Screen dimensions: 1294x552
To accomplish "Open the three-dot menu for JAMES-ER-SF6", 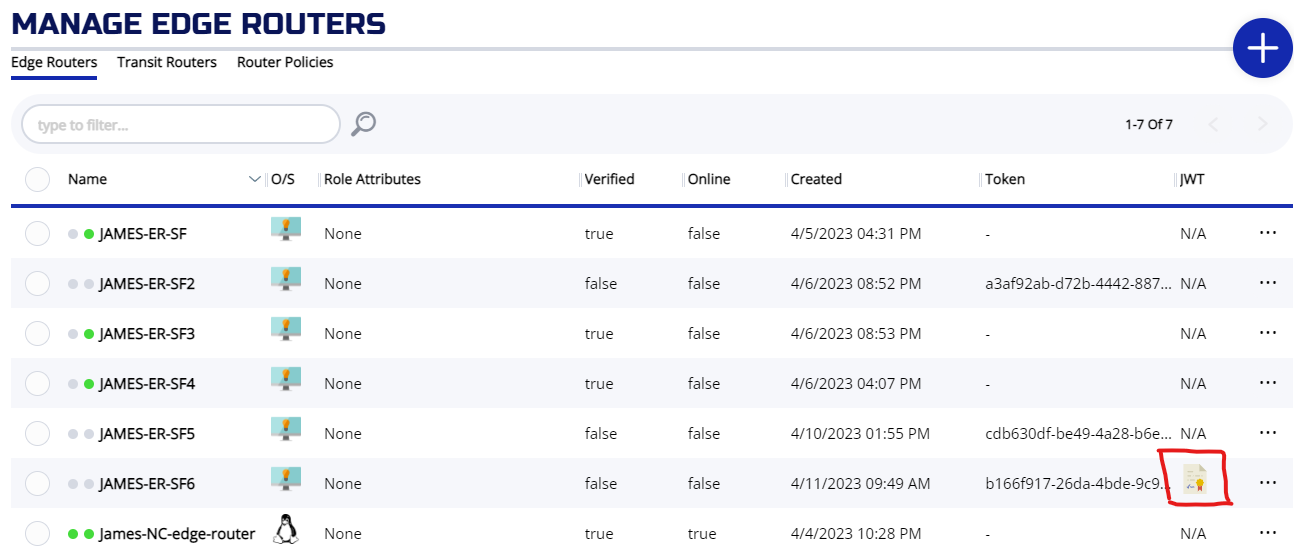I will [x=1268, y=483].
